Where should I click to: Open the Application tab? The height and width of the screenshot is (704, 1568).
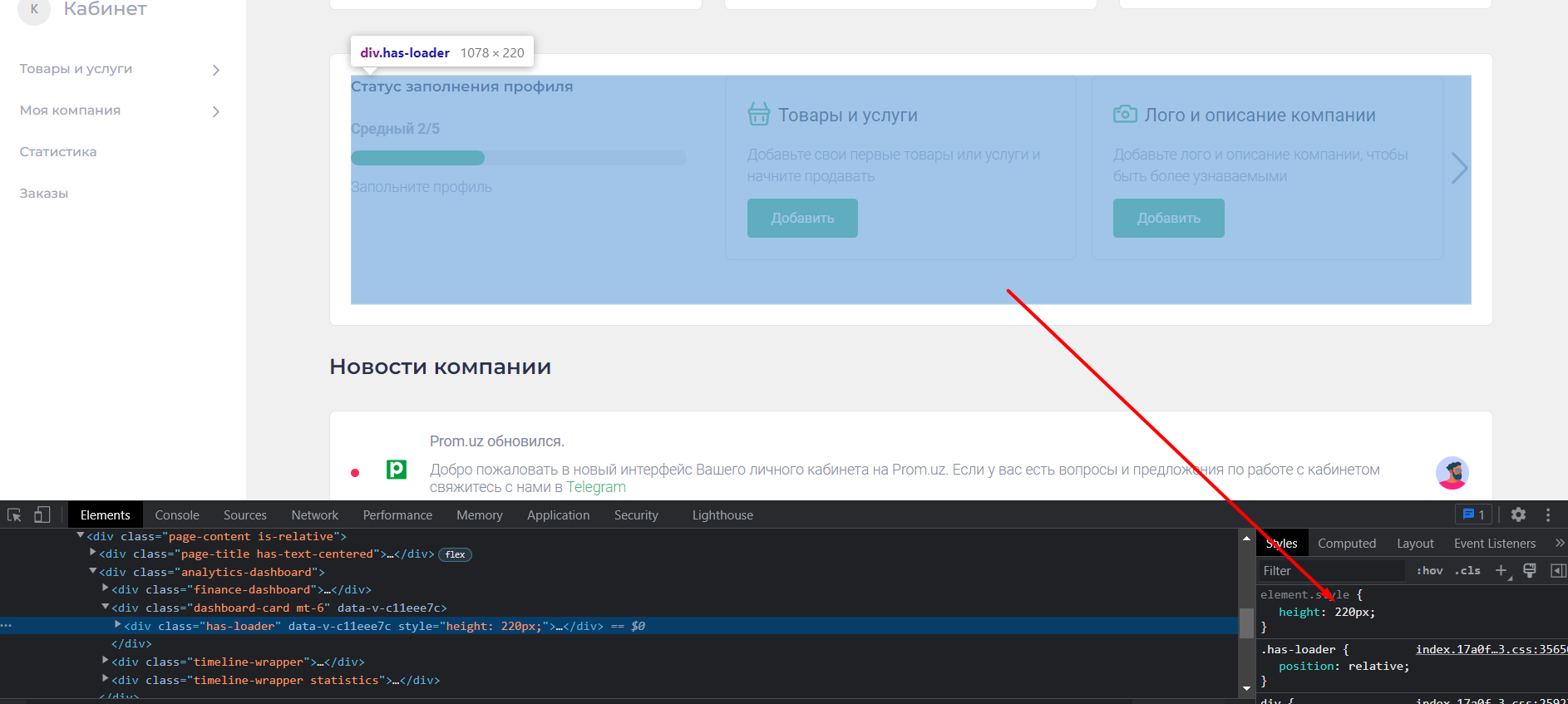coord(559,515)
